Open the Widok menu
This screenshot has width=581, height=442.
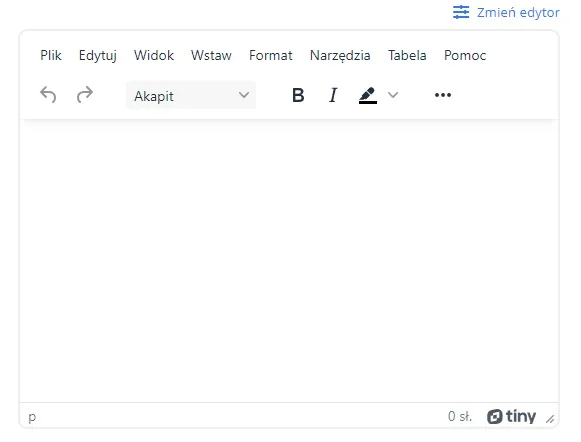pos(154,55)
